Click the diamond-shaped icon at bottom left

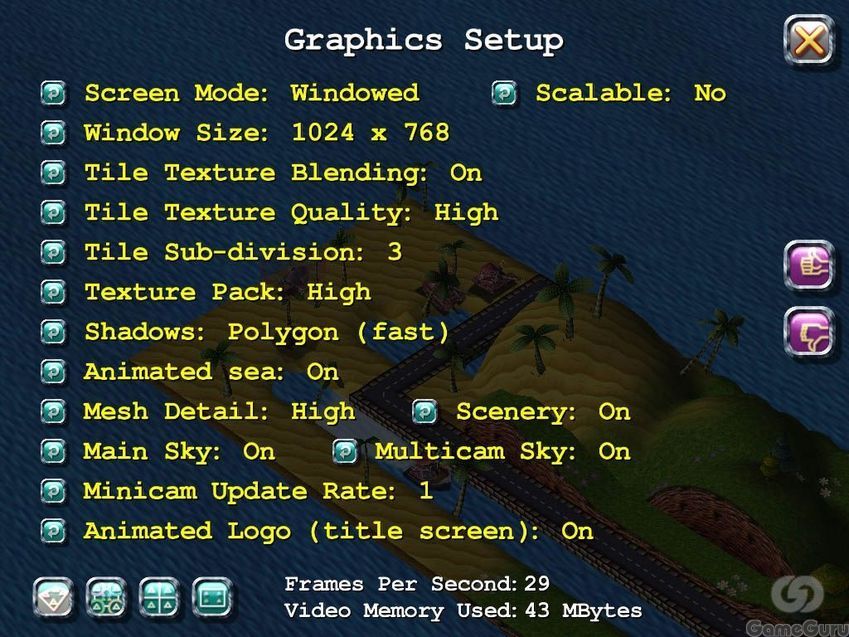click(x=53, y=598)
